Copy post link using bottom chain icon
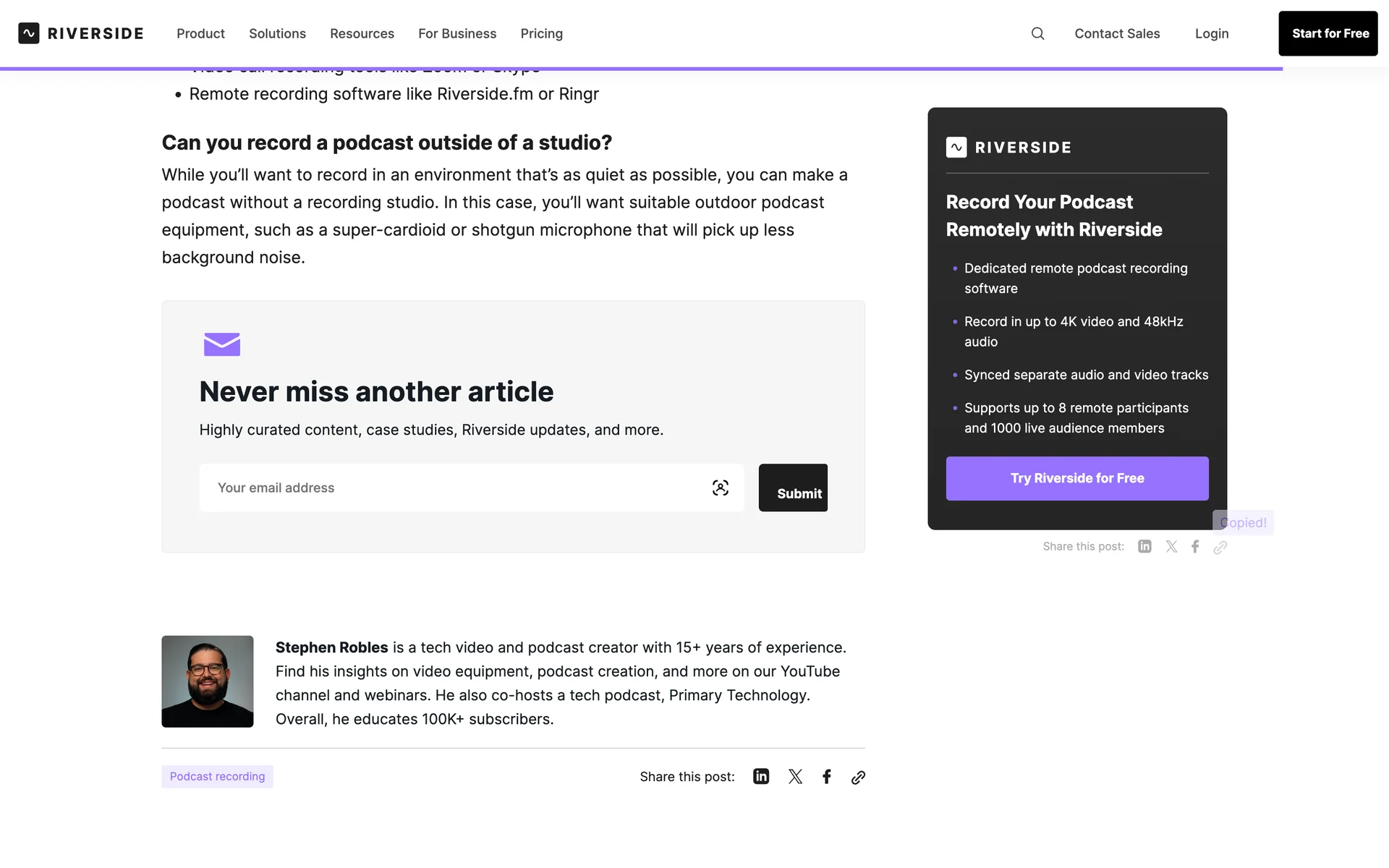This screenshot has height=868, width=1389. [858, 777]
